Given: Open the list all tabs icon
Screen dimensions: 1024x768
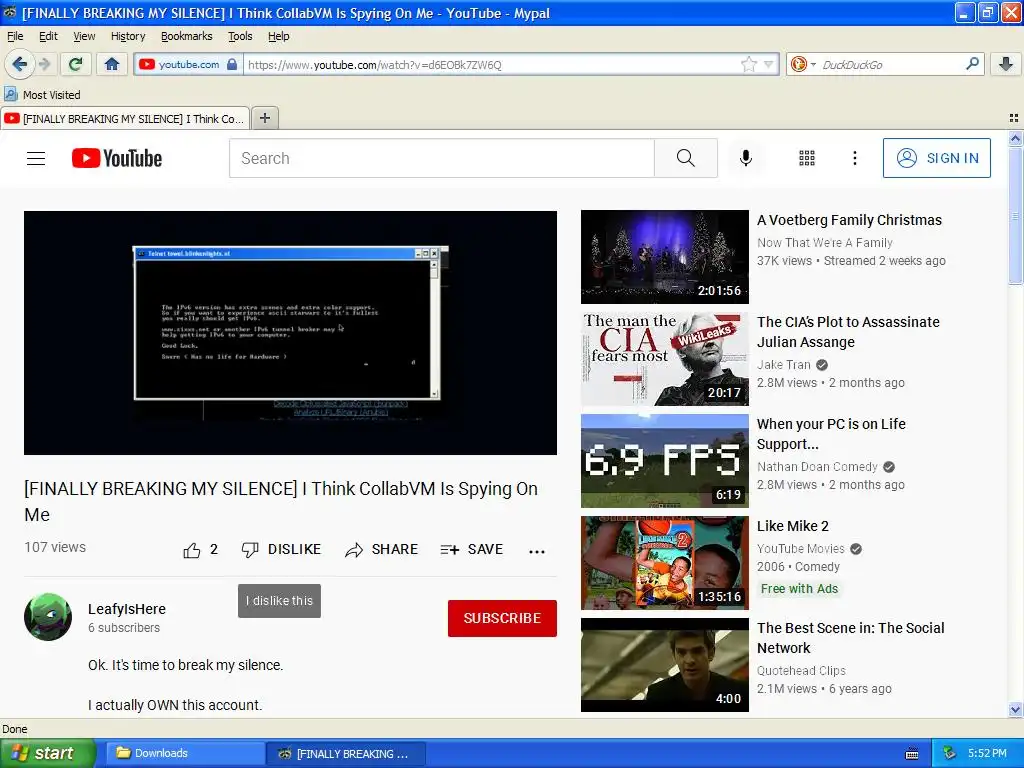Looking at the screenshot, I should tap(1014, 118).
